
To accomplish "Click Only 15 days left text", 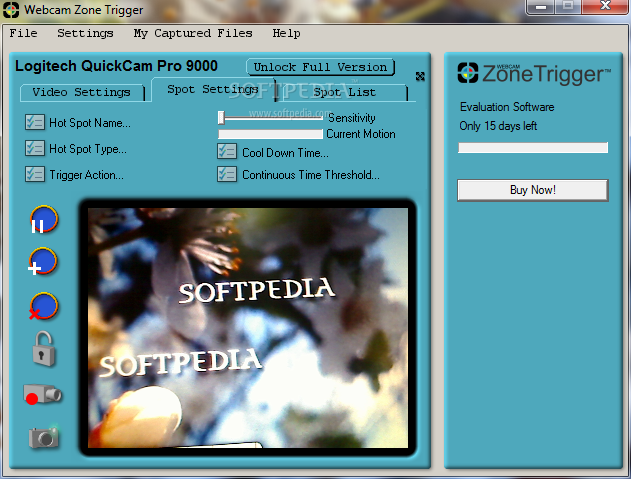I will point(498,126).
